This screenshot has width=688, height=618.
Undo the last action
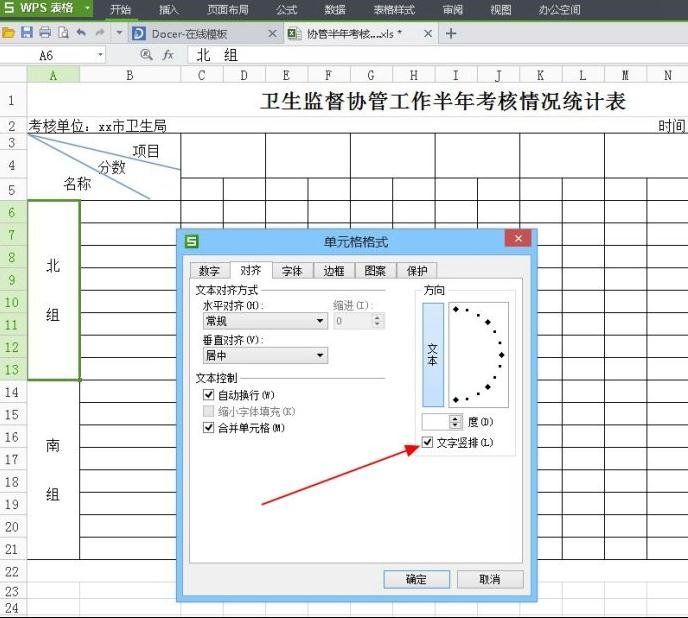[81, 32]
